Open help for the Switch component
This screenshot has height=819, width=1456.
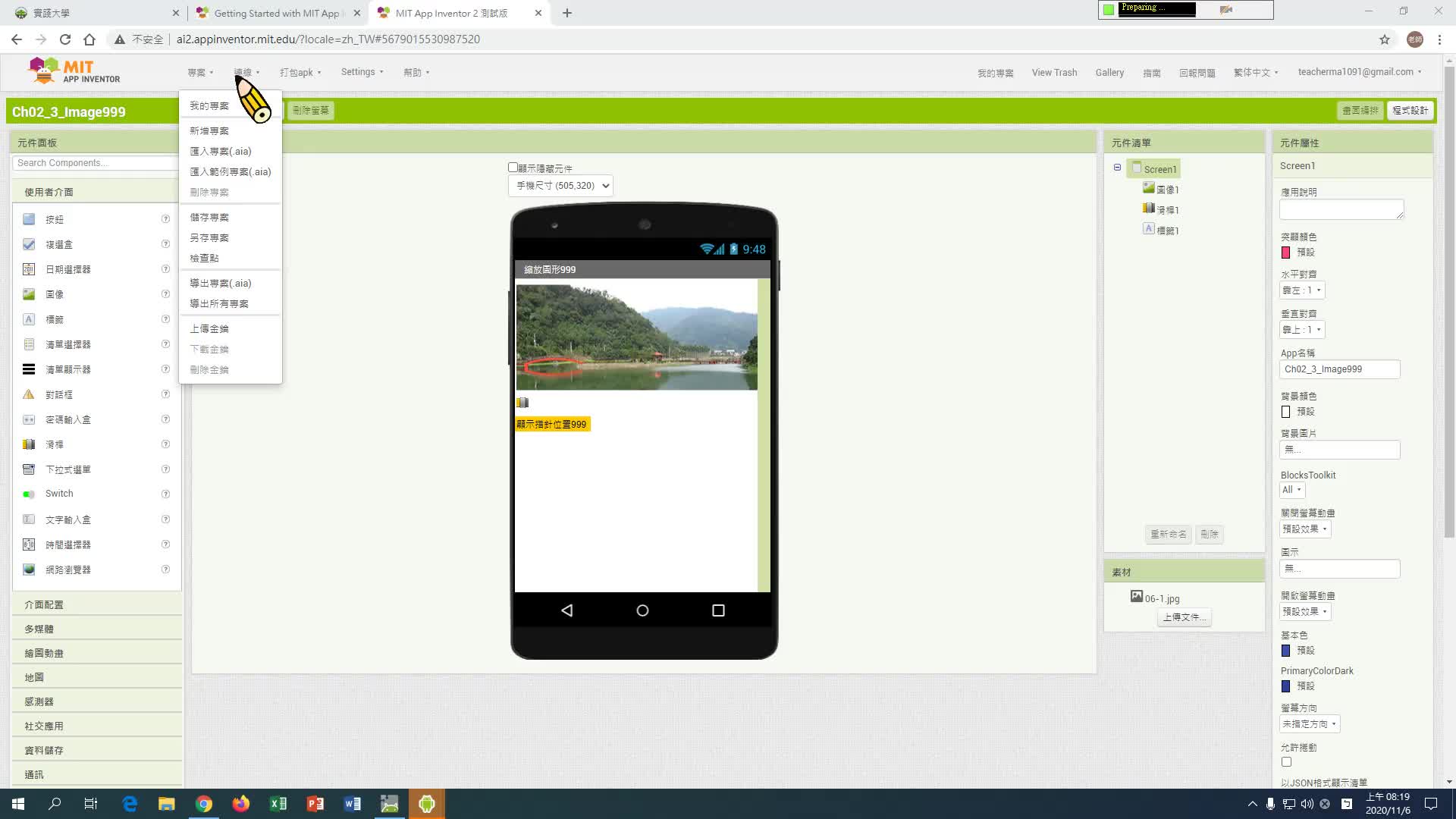point(165,494)
